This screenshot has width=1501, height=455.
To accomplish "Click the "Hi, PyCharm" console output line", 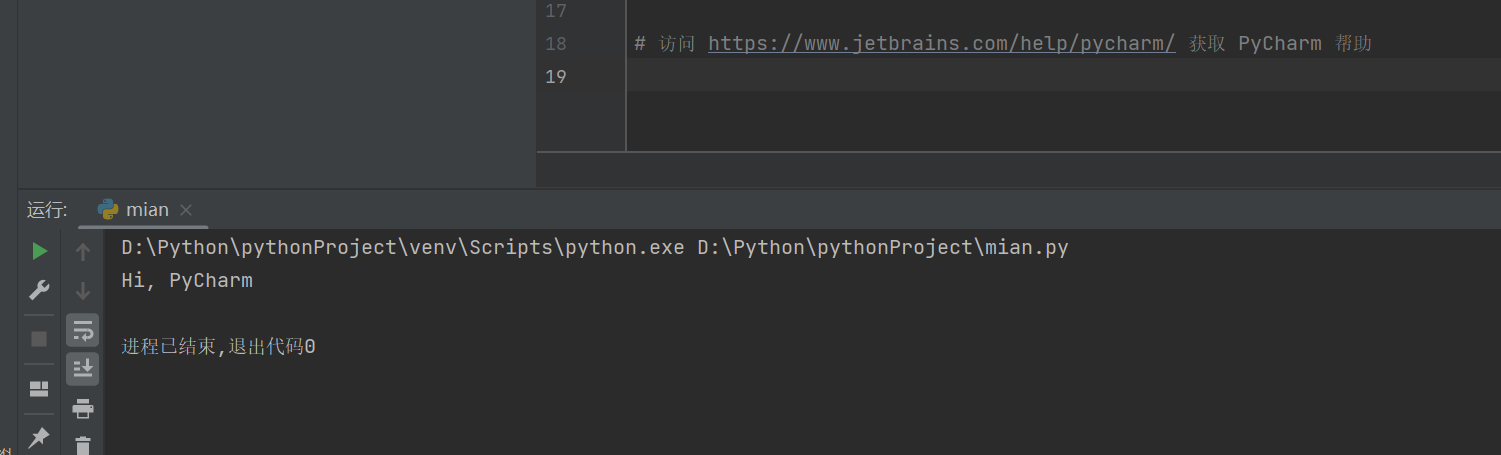I will [187, 281].
